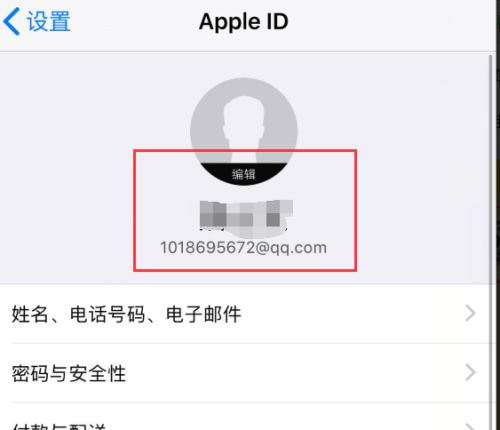500x430 pixels.
Task: Tap chevron of the bottom cut-off row
Action: pos(470,427)
